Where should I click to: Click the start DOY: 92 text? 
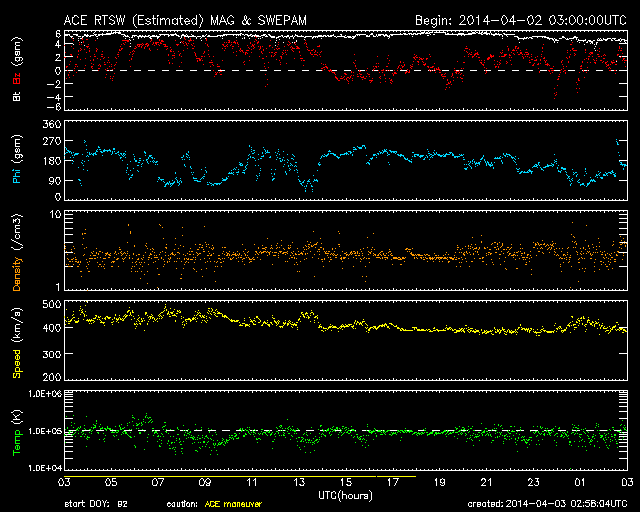(96, 504)
